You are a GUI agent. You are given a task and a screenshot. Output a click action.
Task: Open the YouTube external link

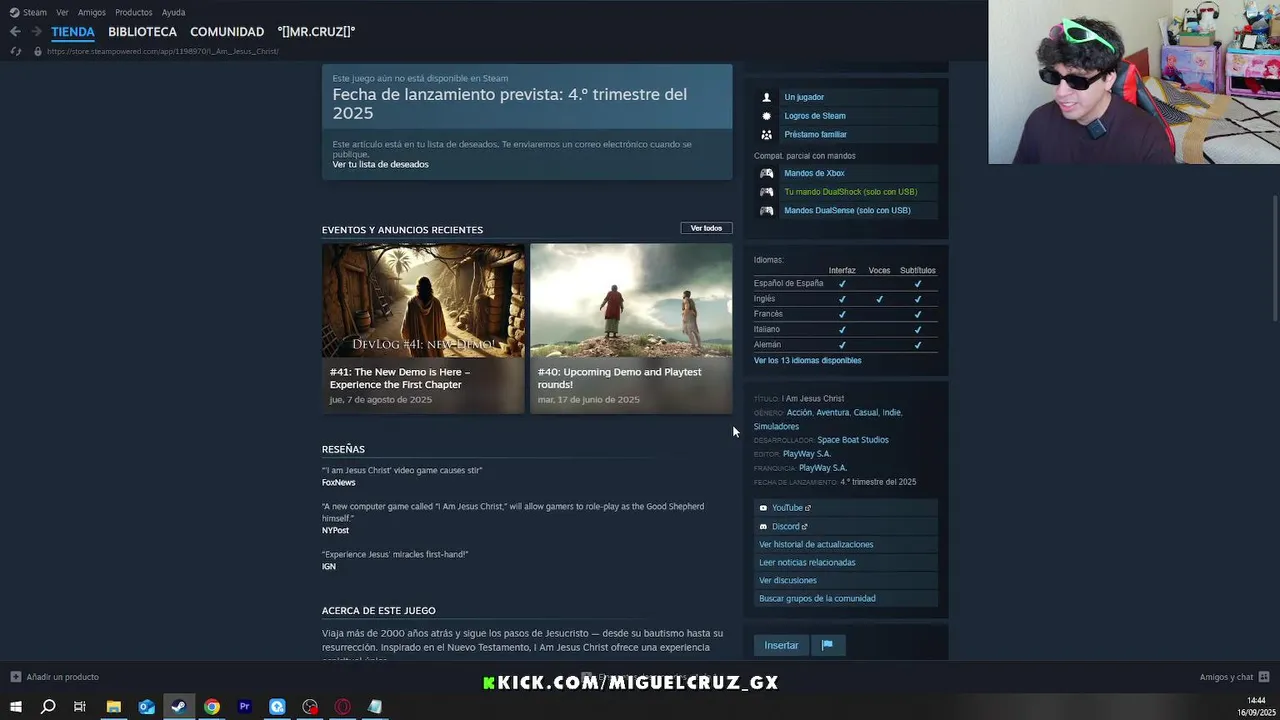click(x=791, y=508)
